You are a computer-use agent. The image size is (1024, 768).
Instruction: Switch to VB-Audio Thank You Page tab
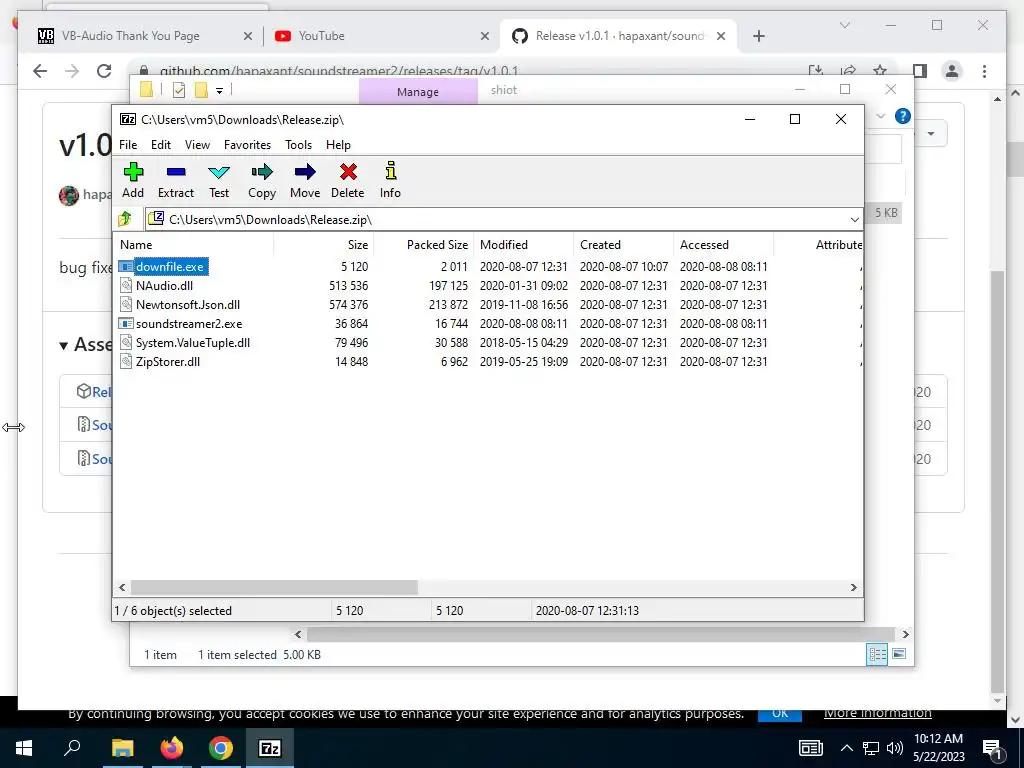[x=131, y=36]
